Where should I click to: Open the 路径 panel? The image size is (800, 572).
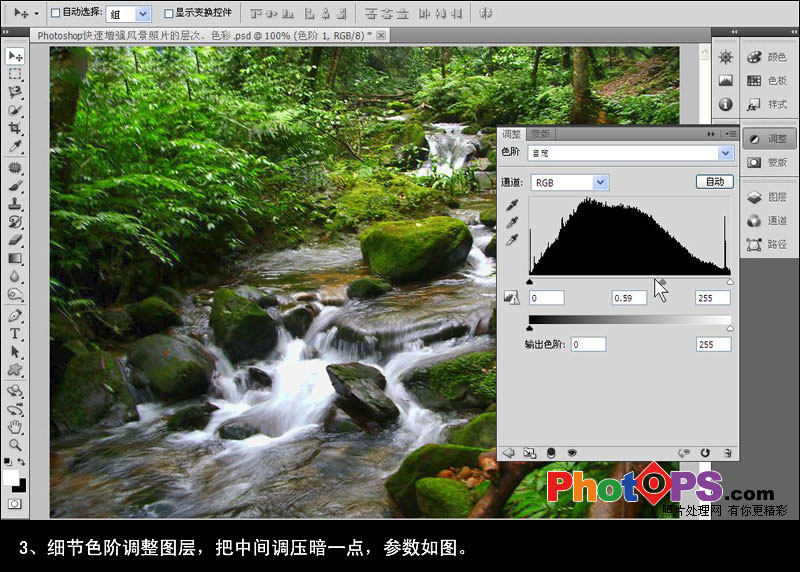point(768,244)
